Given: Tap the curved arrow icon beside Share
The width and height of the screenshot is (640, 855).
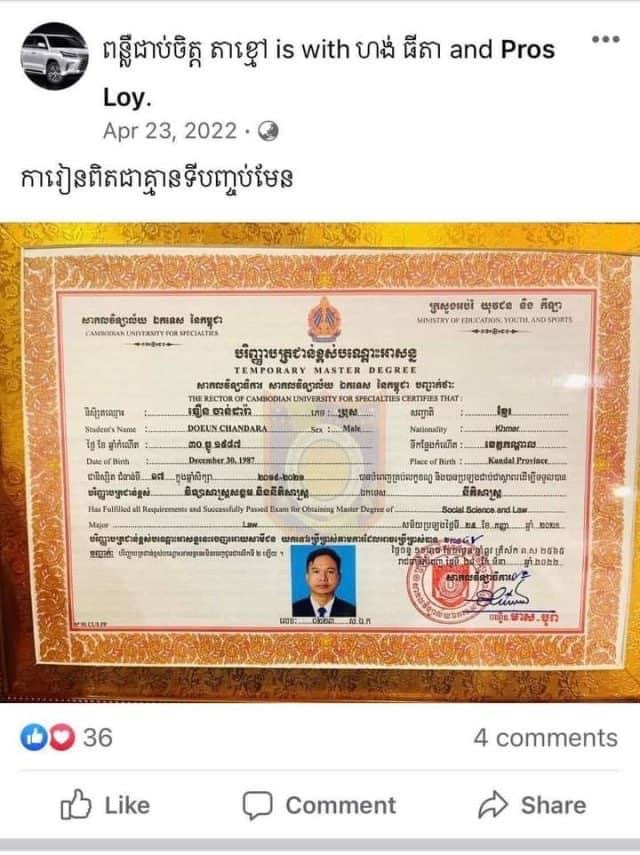Looking at the screenshot, I should [493, 805].
